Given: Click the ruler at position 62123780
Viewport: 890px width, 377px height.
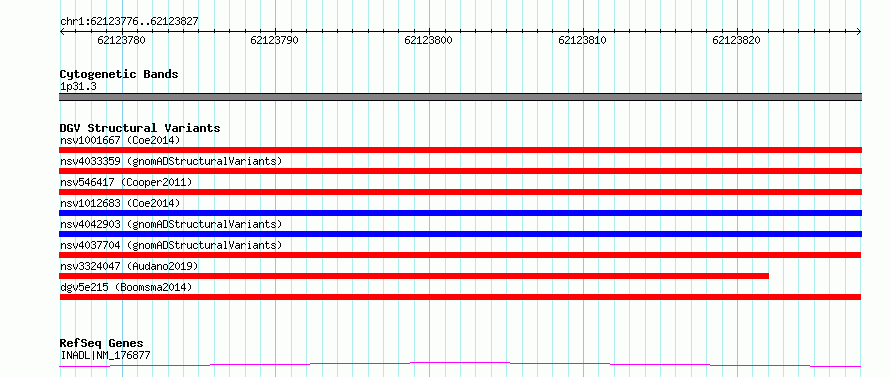Looking at the screenshot, I should [121, 40].
